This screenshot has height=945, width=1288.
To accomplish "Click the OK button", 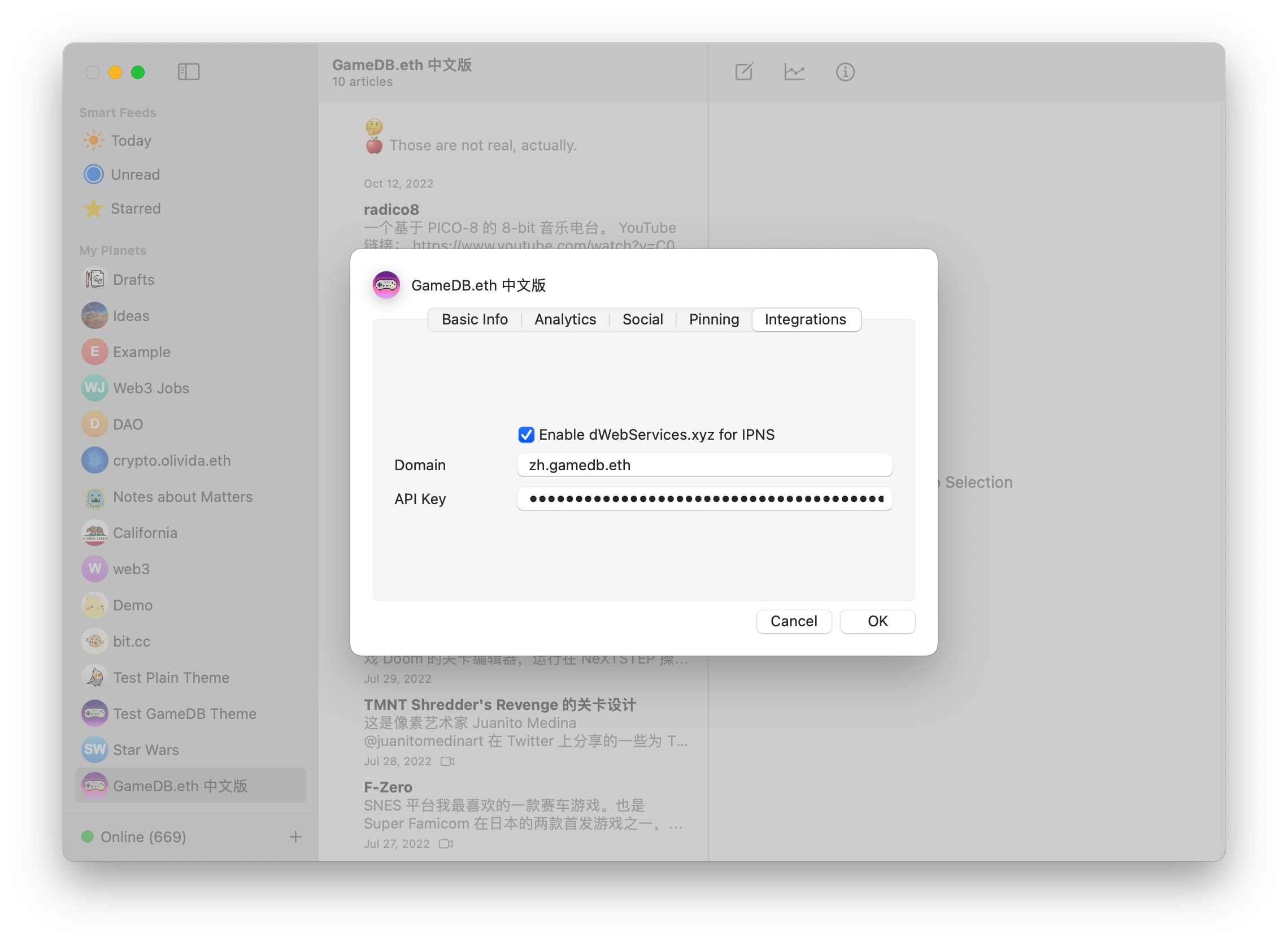I will point(876,621).
